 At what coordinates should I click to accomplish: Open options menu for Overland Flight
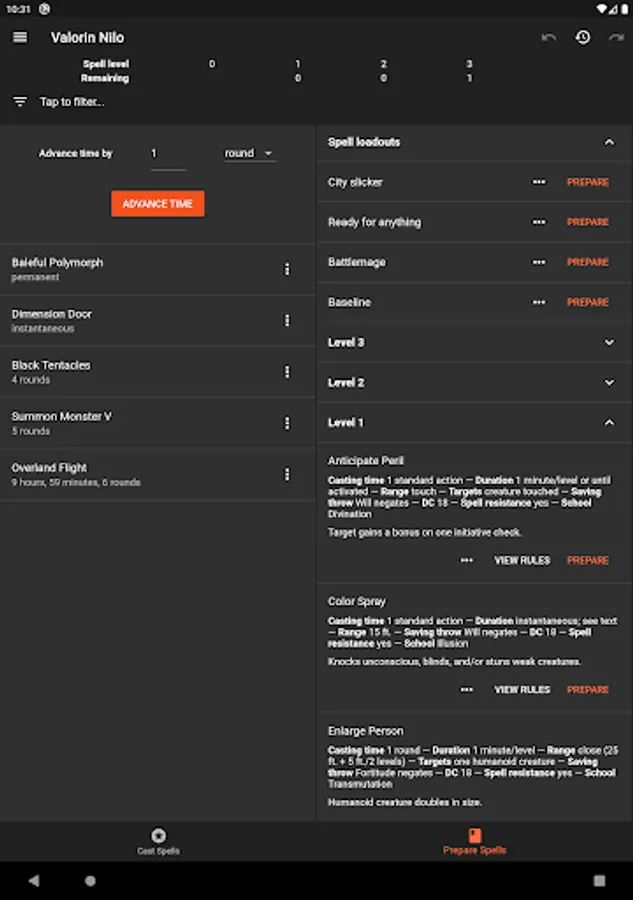(287, 474)
